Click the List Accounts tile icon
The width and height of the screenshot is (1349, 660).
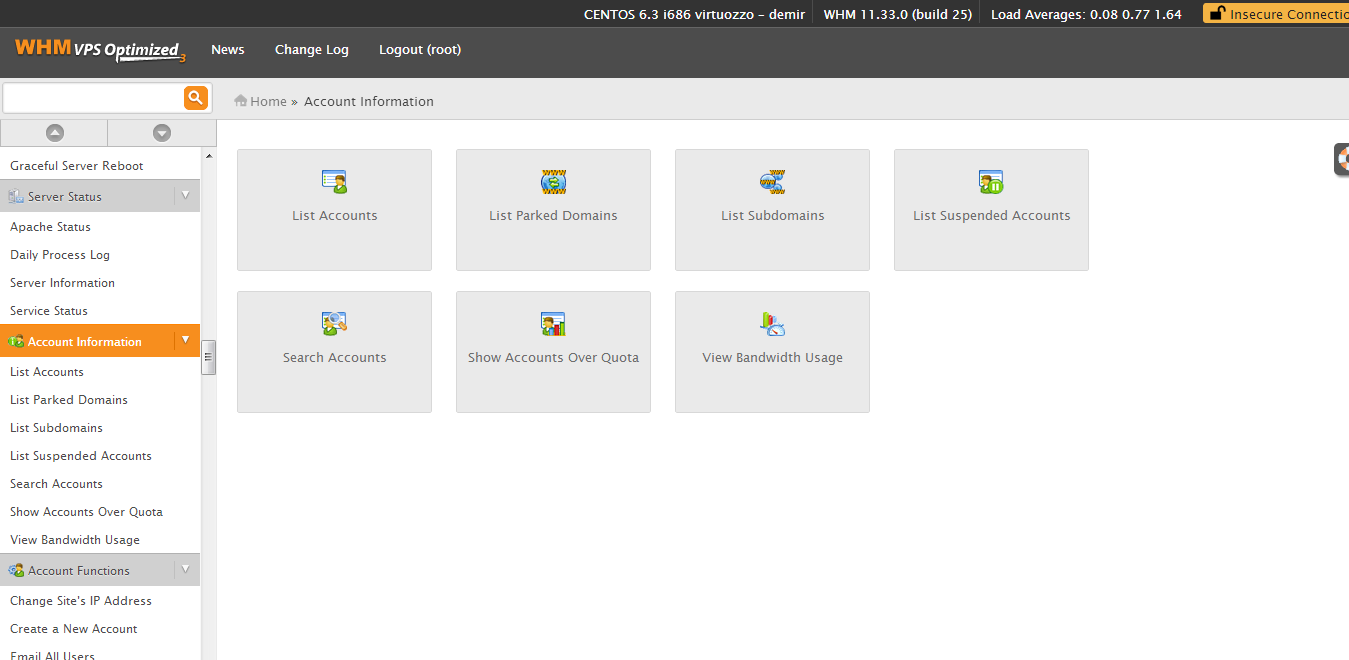pyautogui.click(x=334, y=182)
